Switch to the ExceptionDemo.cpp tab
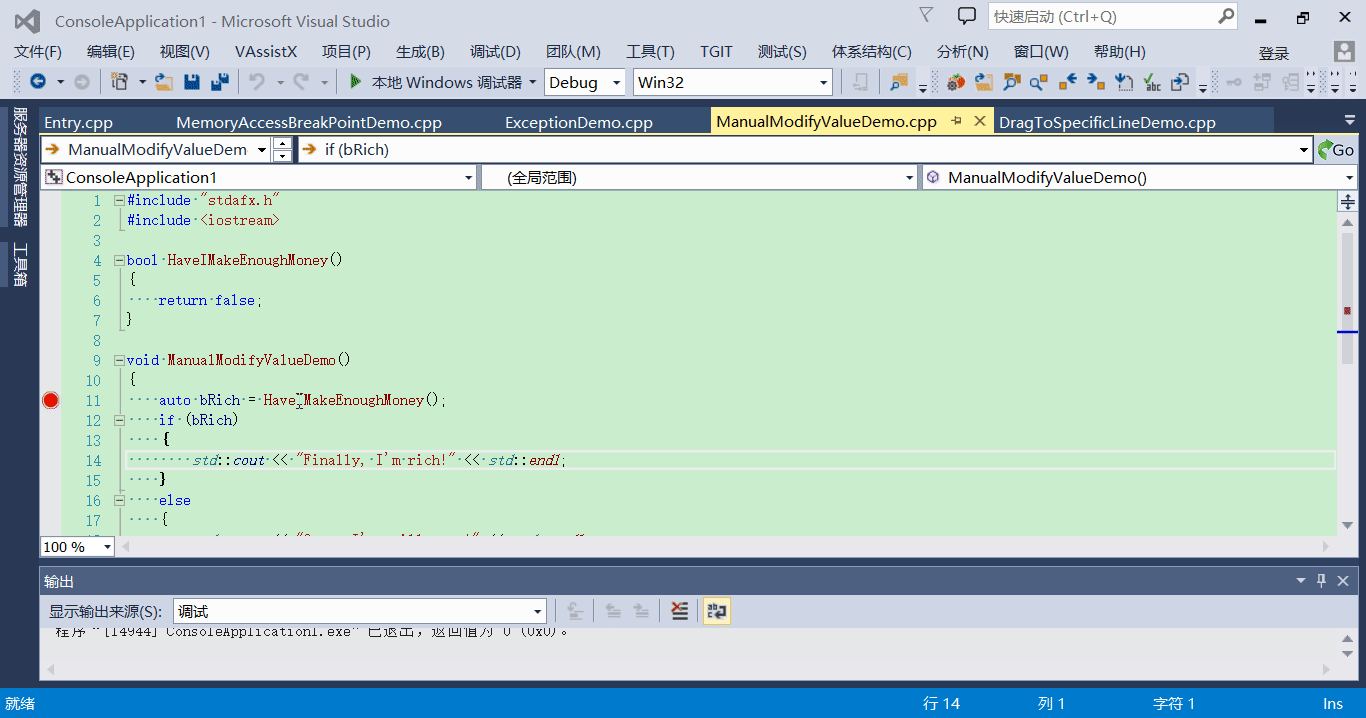This screenshot has height=718, width=1366. pos(577,121)
